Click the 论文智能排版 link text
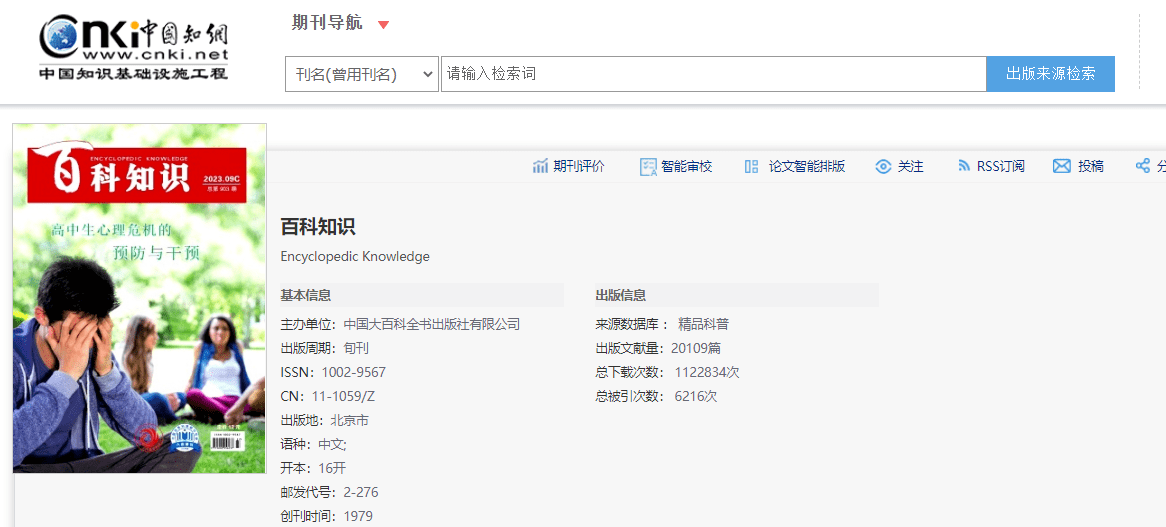The height and width of the screenshot is (527, 1166). coord(807,166)
